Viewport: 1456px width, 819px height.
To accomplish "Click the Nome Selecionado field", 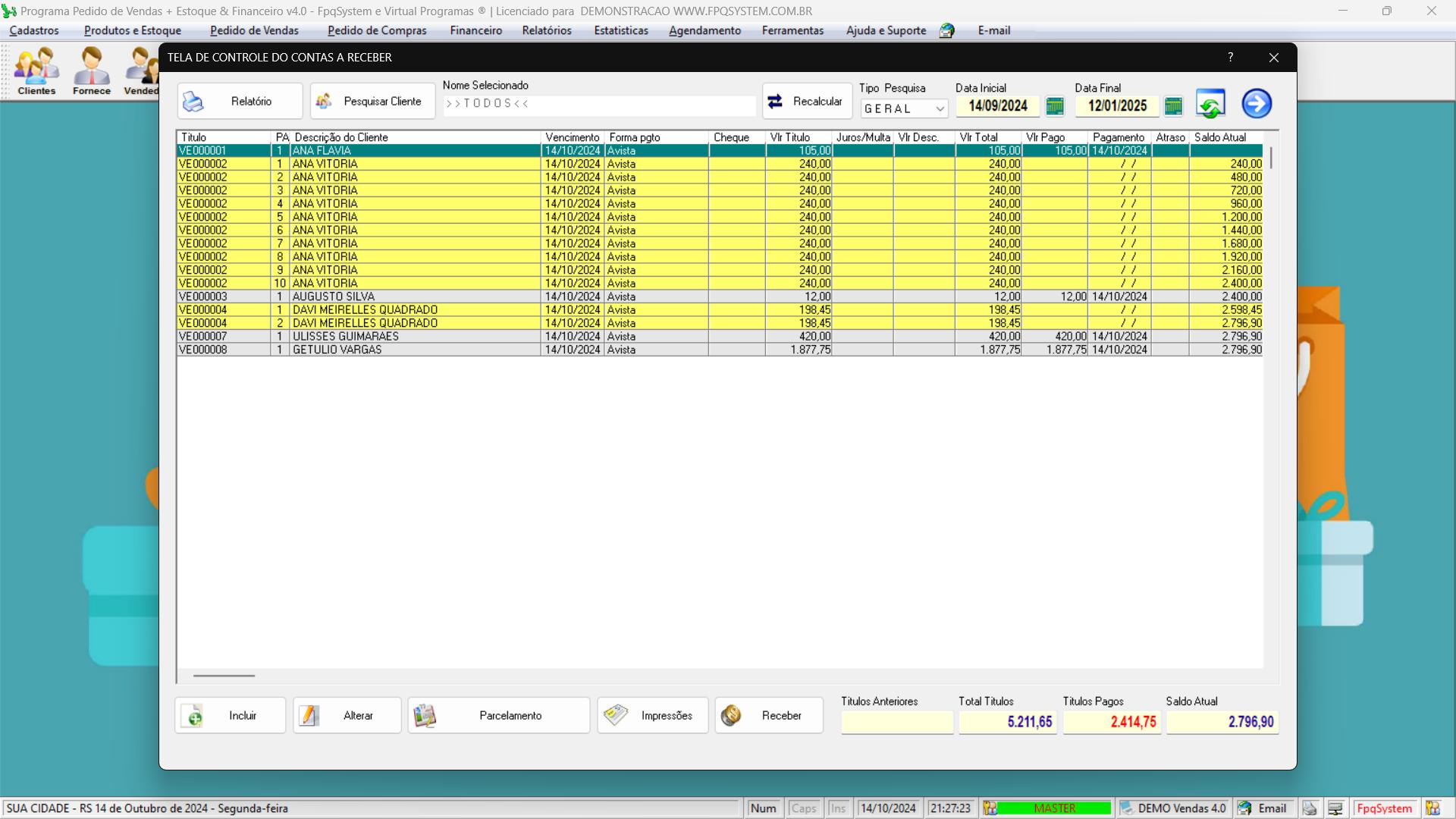I will [x=599, y=104].
